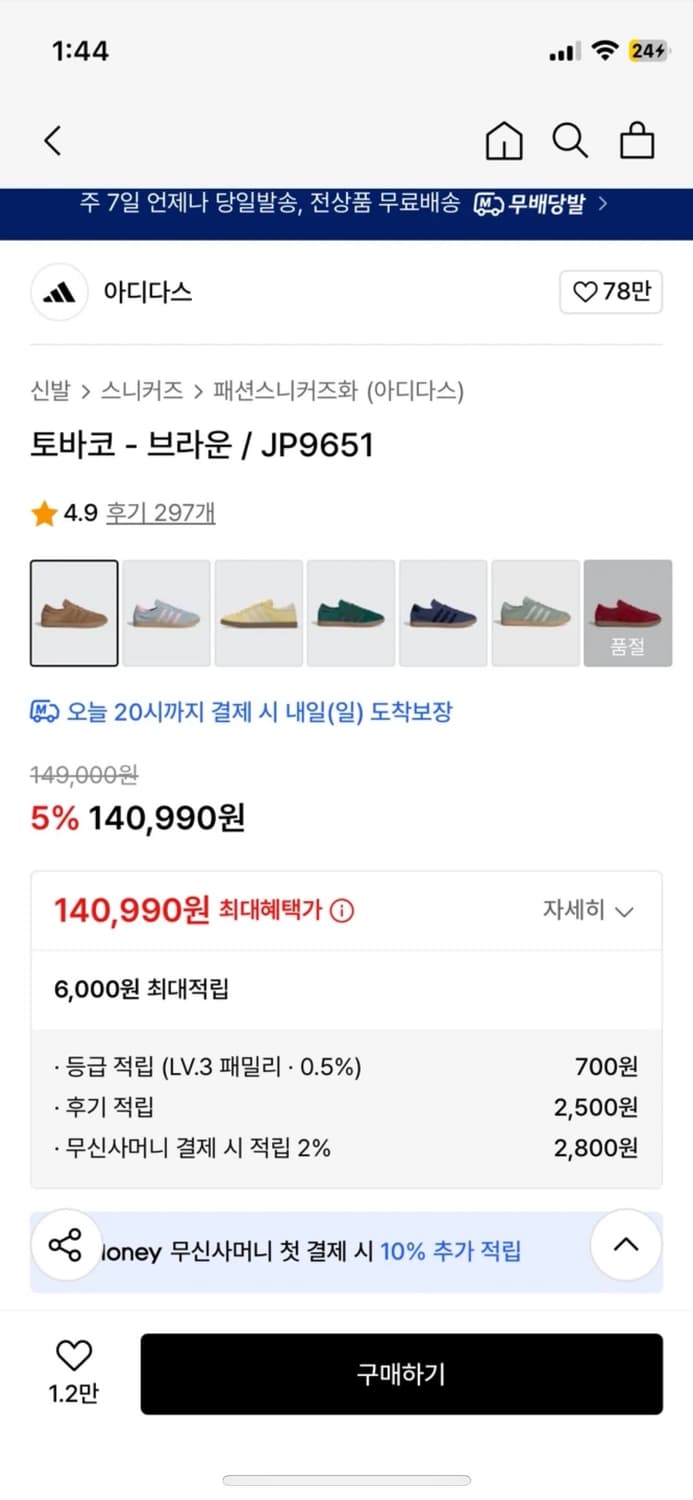Viewport: 693px width, 1500px height.
Task: Open the shopping bag icon
Action: (x=637, y=141)
